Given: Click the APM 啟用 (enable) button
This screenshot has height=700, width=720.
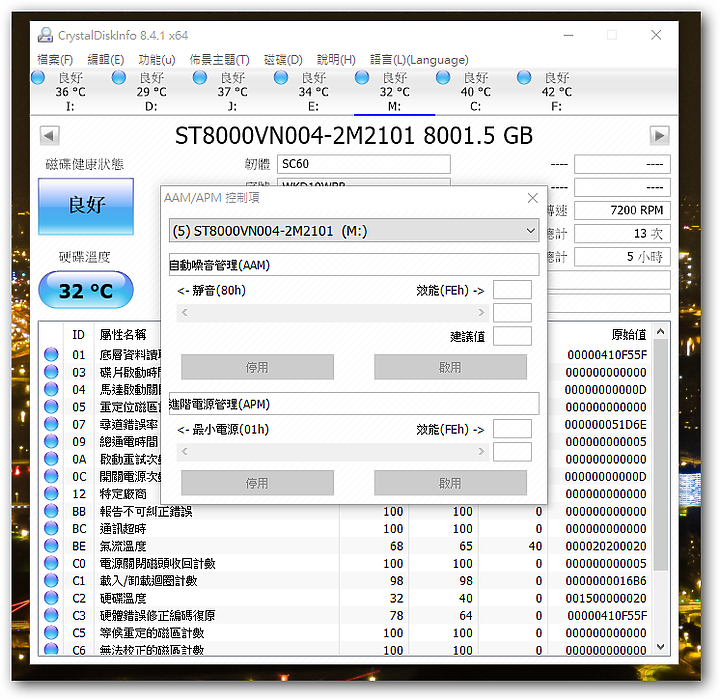Looking at the screenshot, I should point(450,483).
